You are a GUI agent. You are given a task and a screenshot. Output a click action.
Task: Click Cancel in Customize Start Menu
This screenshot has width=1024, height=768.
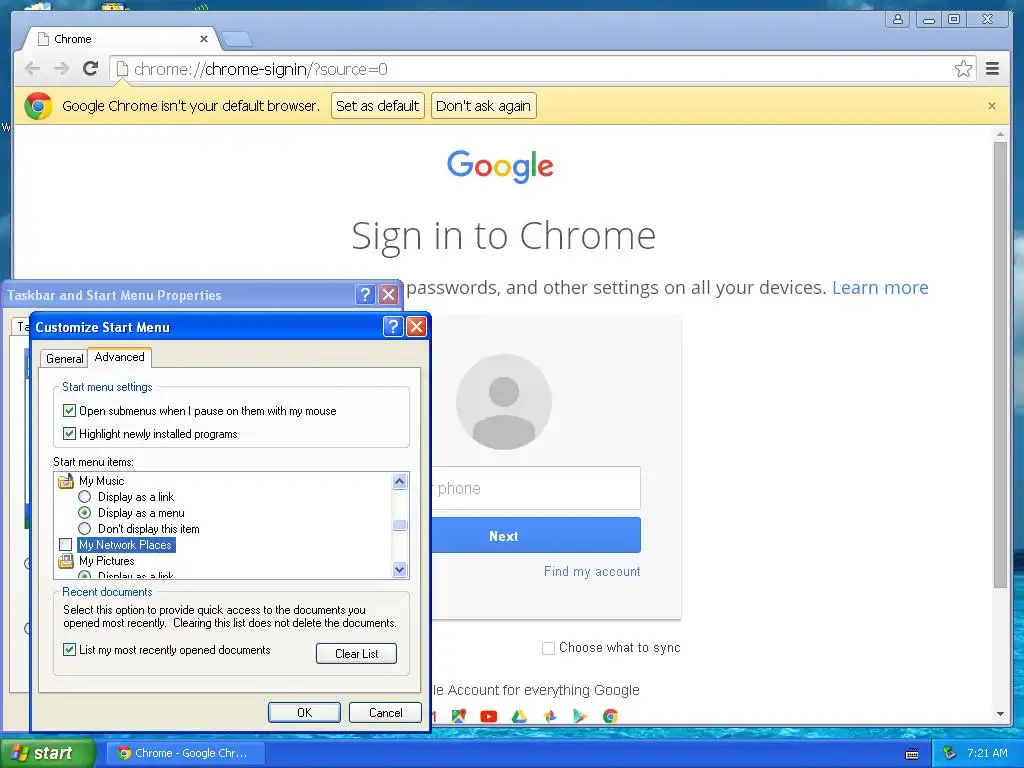coord(385,712)
